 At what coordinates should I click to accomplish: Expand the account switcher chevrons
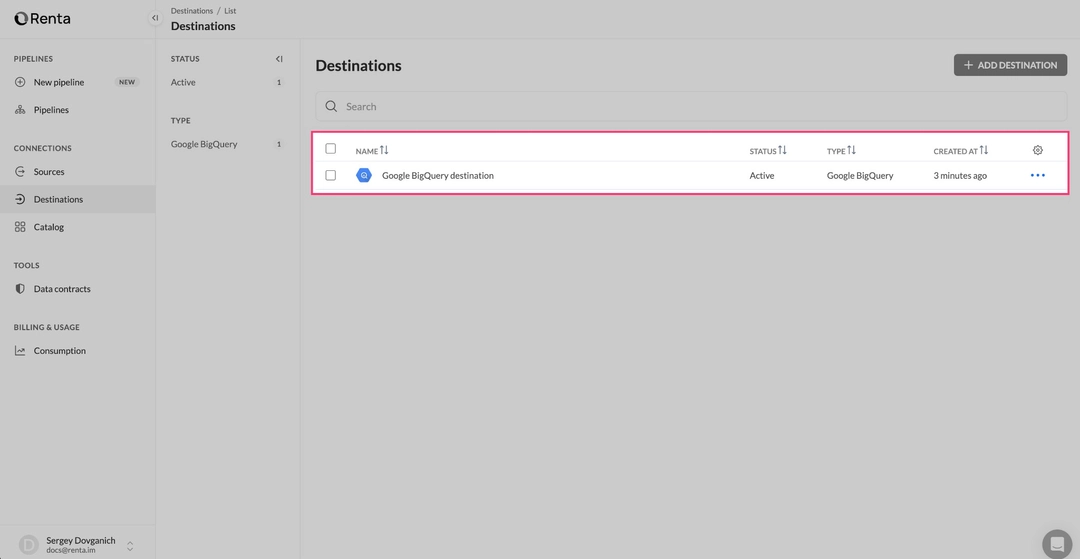[130, 546]
